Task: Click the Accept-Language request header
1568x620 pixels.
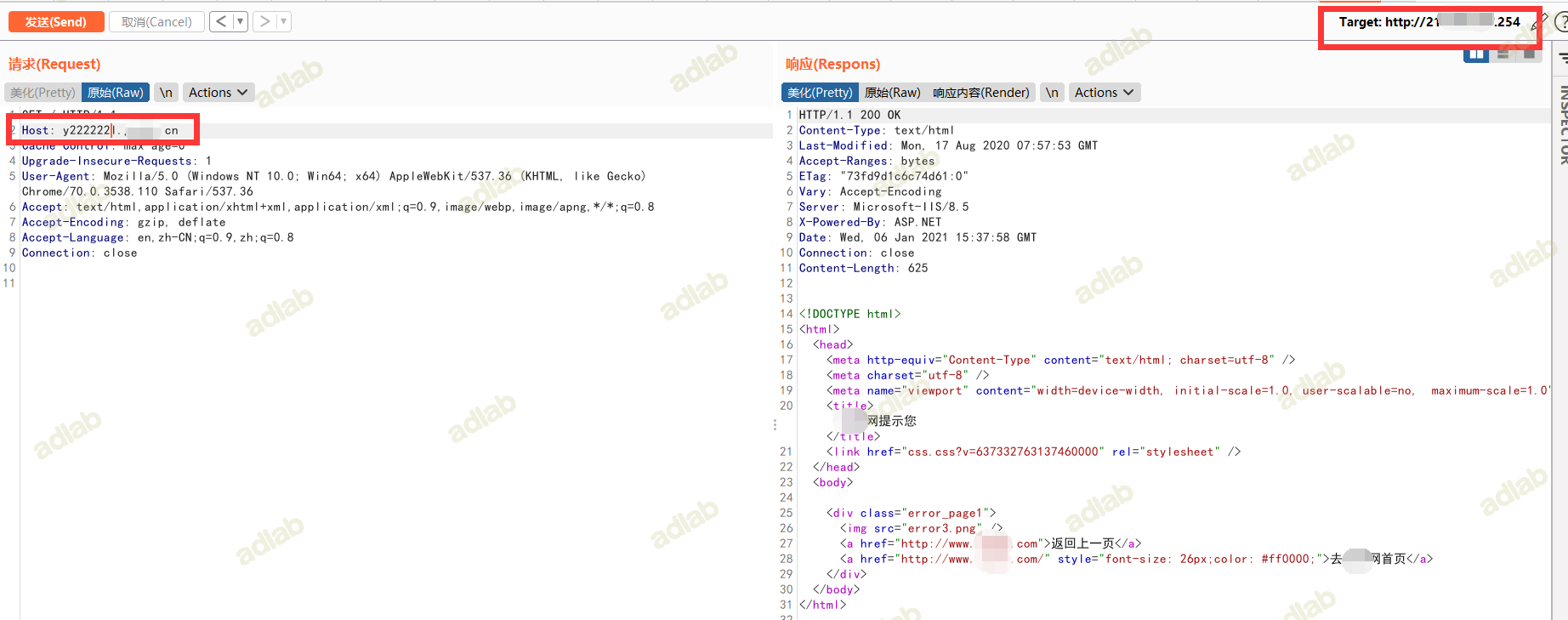Action: [157, 237]
